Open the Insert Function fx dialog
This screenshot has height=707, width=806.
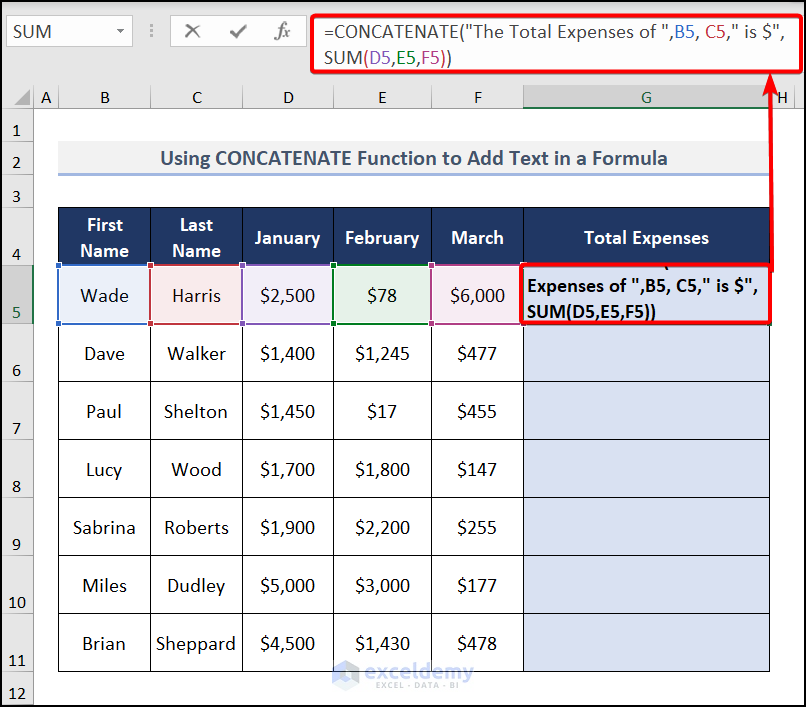click(283, 31)
